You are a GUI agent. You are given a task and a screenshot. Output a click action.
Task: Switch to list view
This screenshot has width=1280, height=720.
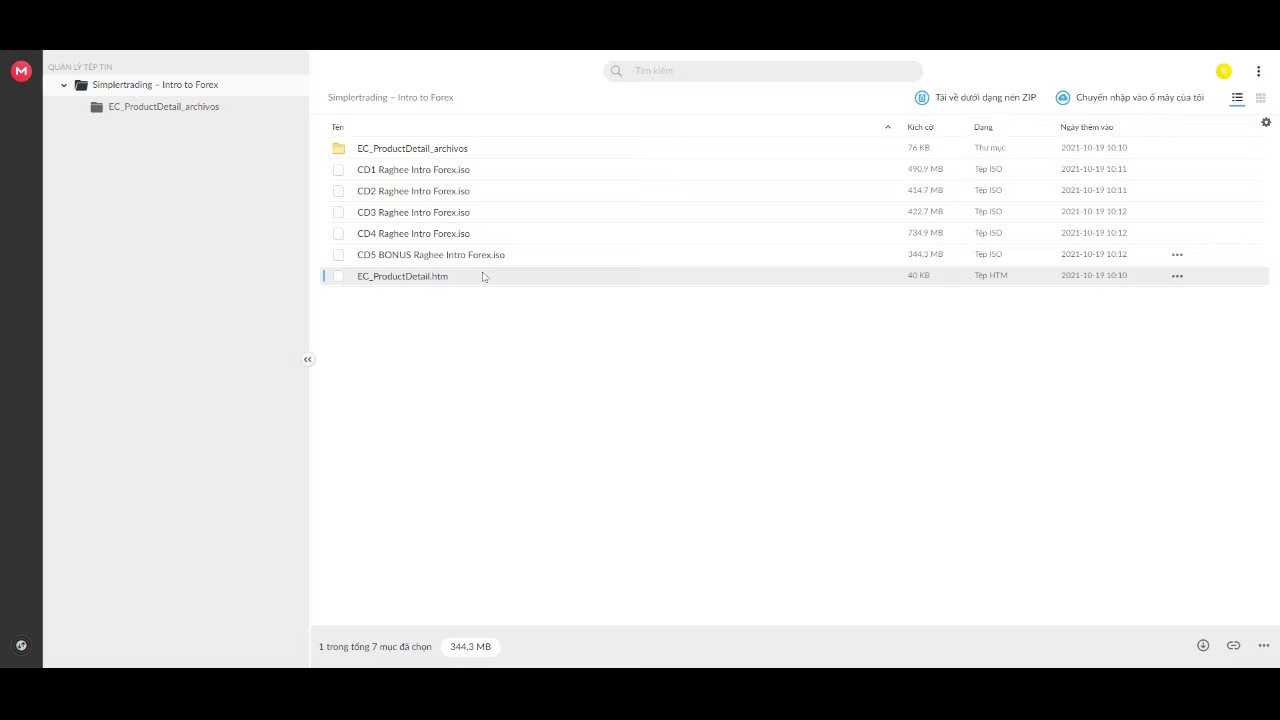[x=1237, y=98]
